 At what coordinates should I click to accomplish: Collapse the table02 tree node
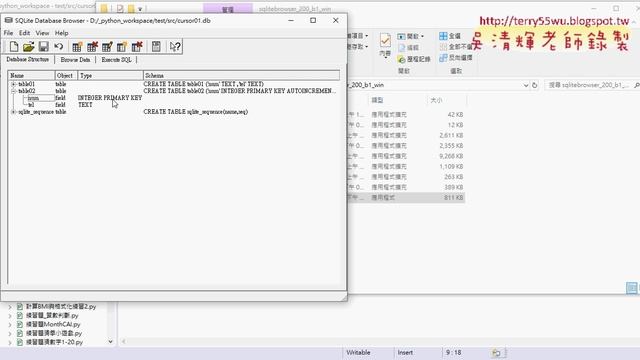click(x=13, y=91)
